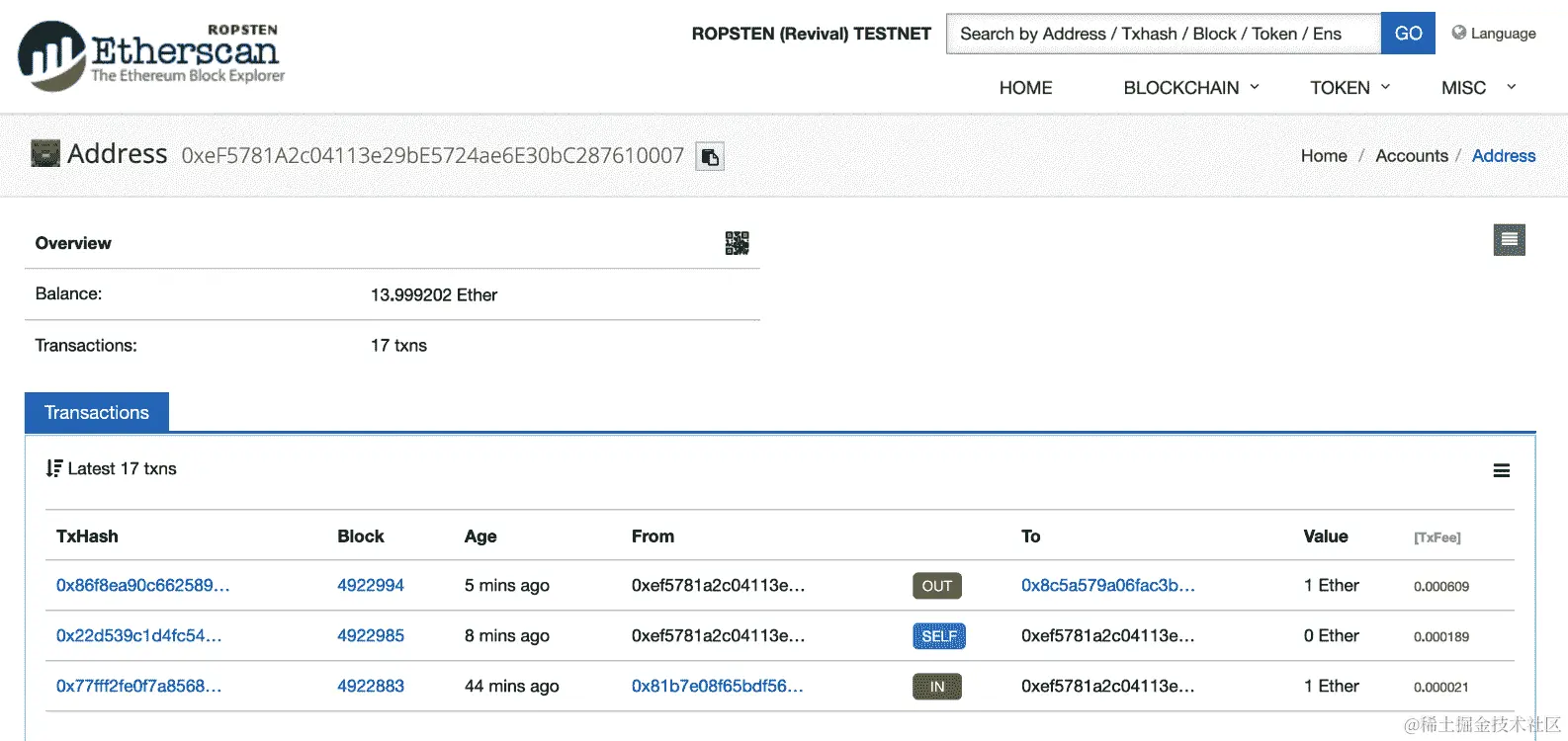
Task: Click the Address breadcrumb link
Action: pos(1504,156)
